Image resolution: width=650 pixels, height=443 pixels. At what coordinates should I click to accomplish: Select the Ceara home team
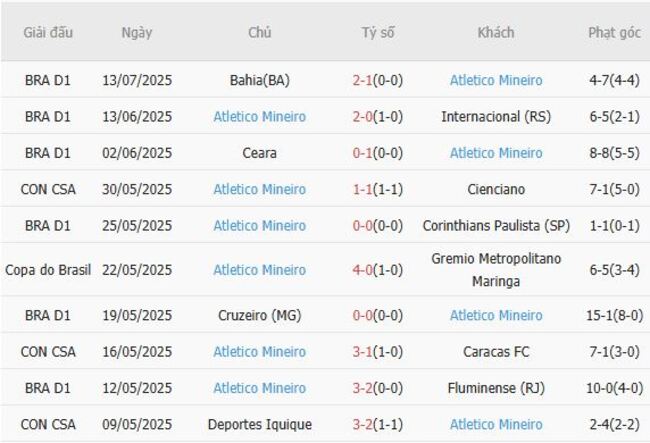click(260, 153)
